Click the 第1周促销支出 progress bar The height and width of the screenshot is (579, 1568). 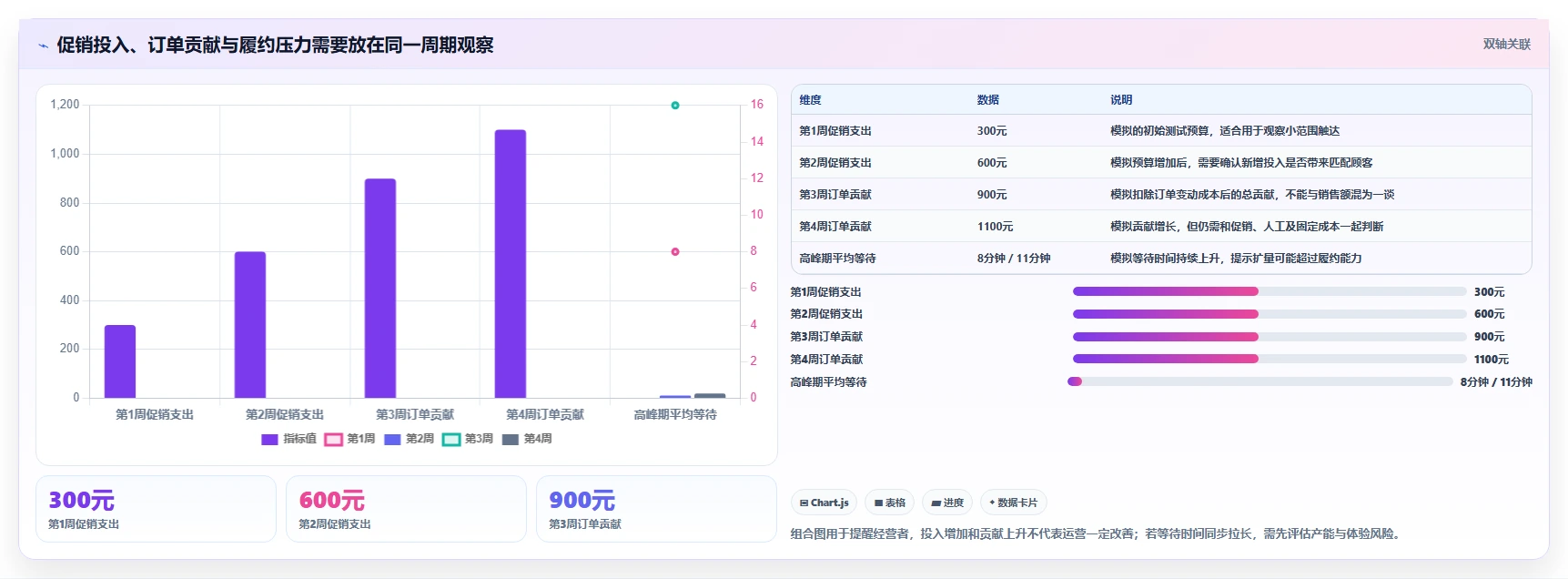coord(1270,291)
